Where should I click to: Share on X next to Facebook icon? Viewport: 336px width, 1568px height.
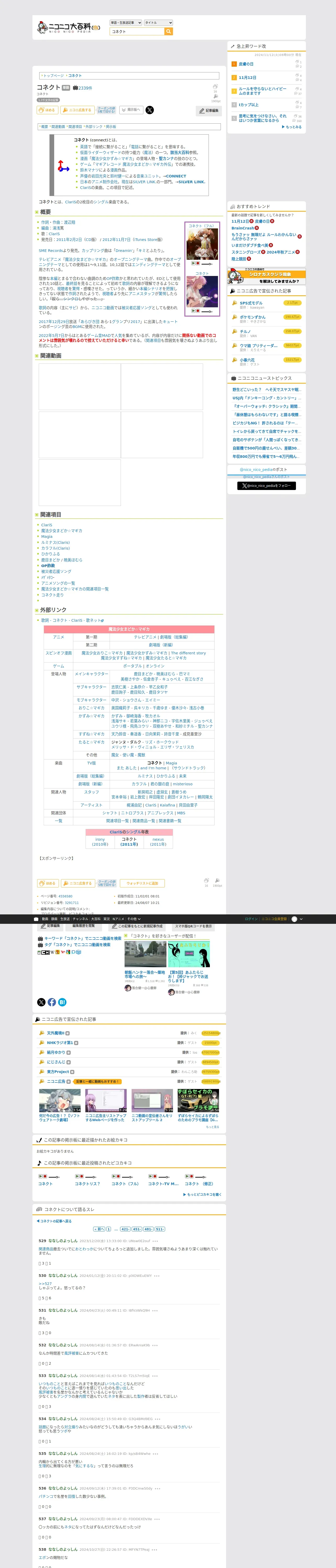coord(41,1002)
